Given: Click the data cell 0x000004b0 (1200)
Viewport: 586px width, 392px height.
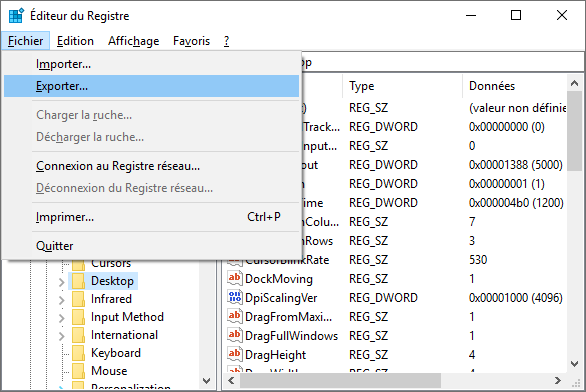Looking at the screenshot, I should [x=516, y=203].
